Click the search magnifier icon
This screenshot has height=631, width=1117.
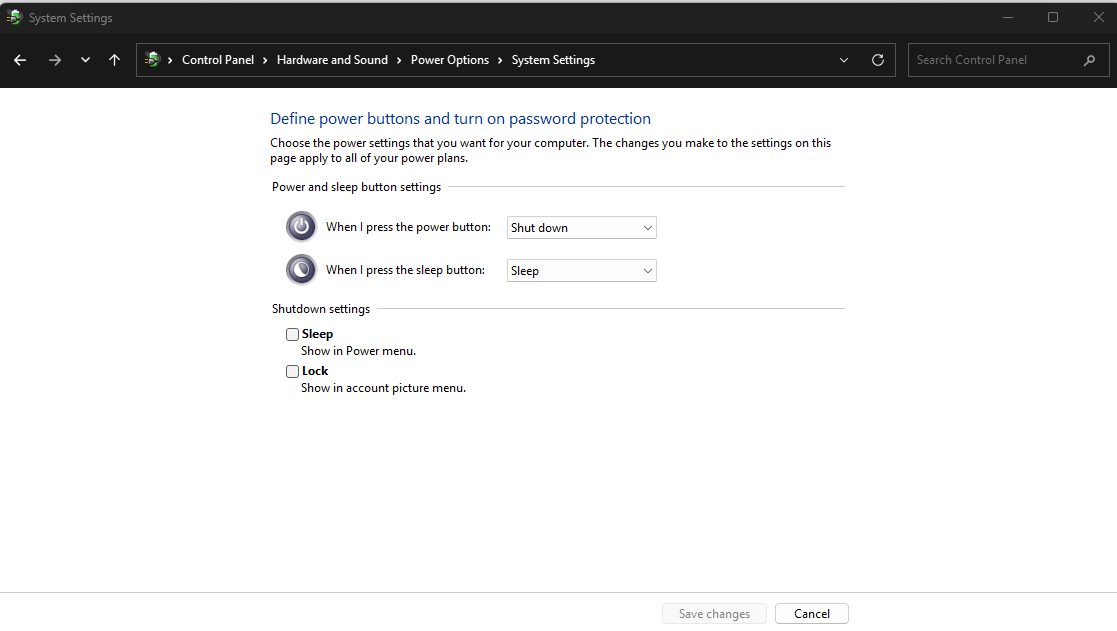click(x=1089, y=60)
